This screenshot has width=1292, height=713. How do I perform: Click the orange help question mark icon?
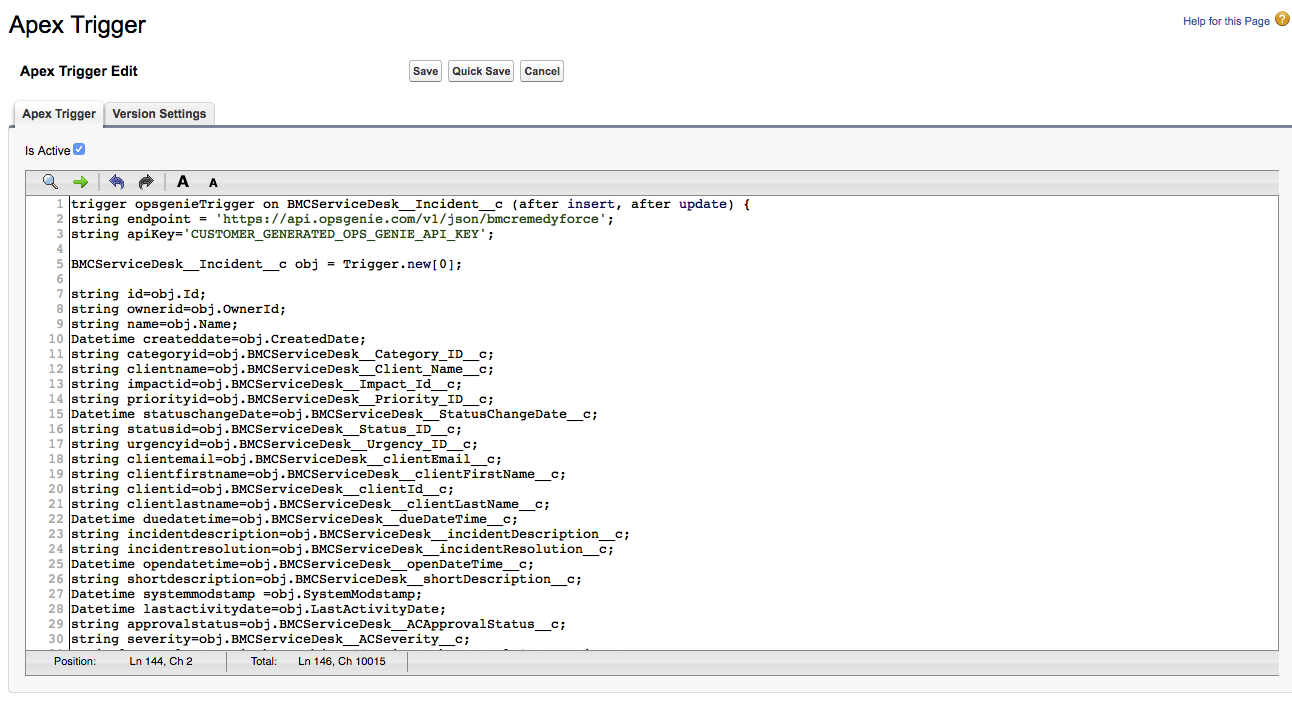(1282, 19)
